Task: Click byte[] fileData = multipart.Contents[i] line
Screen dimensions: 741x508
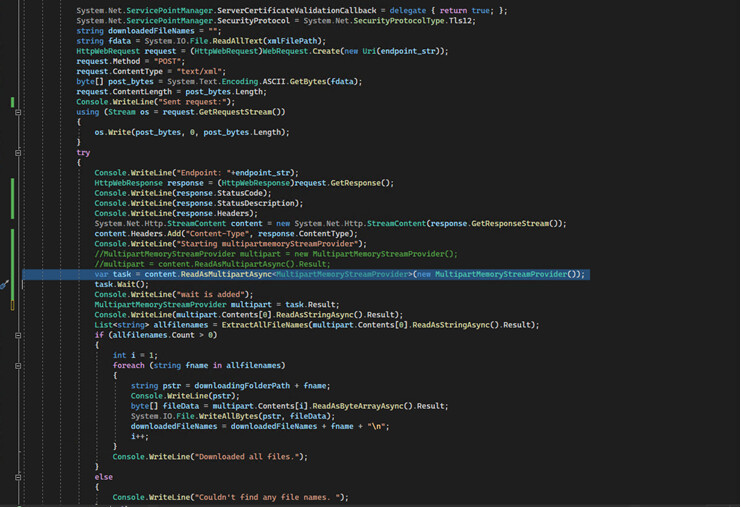Action: click(x=290, y=406)
